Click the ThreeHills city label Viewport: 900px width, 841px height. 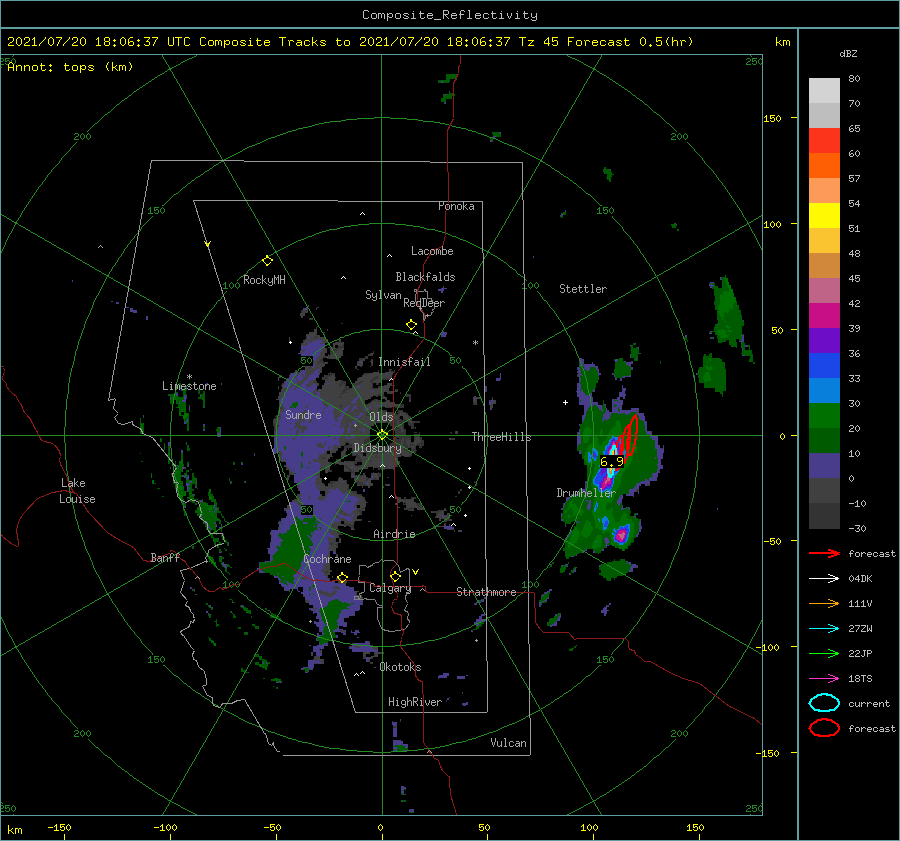501,437
